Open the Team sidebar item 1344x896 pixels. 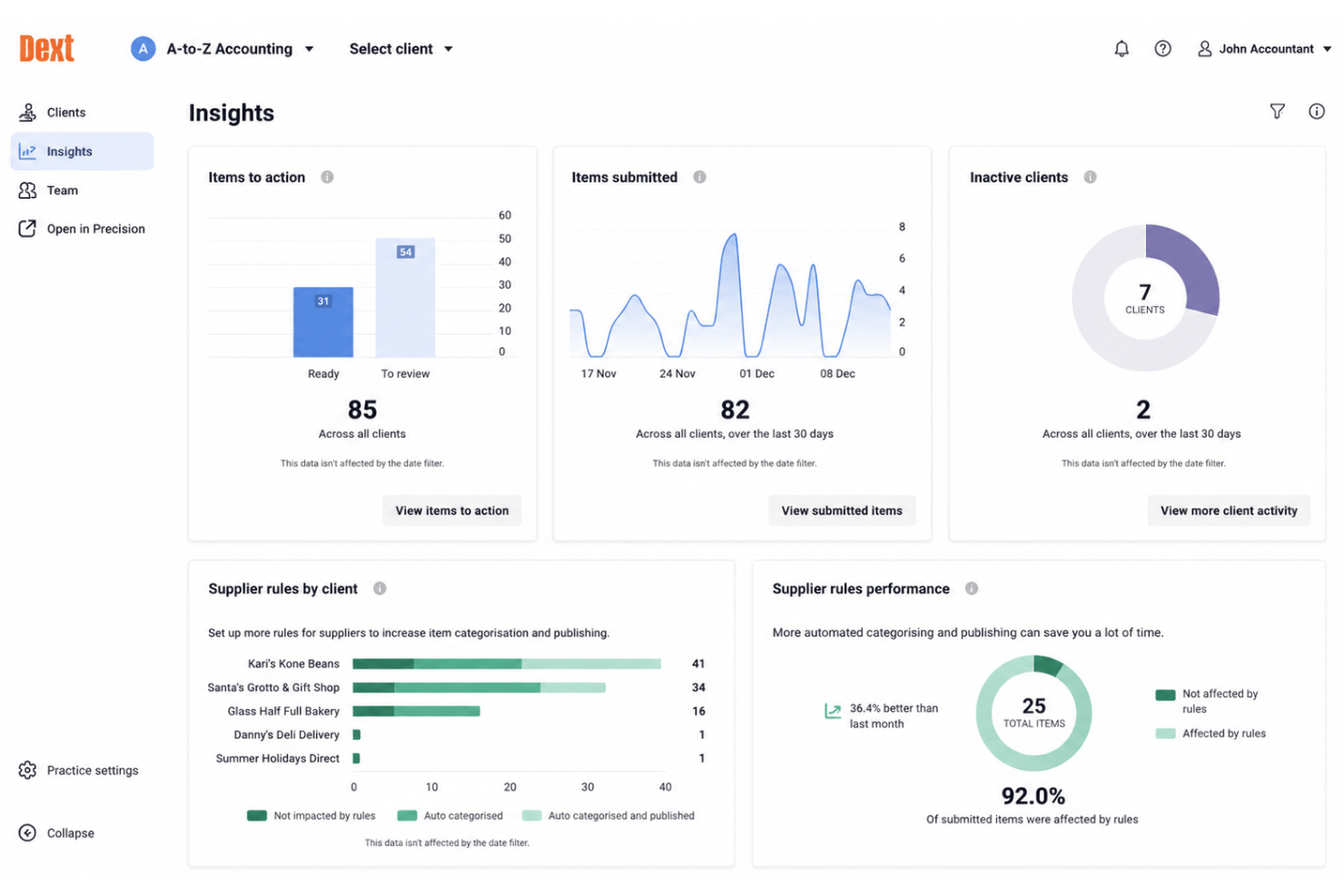pos(82,191)
